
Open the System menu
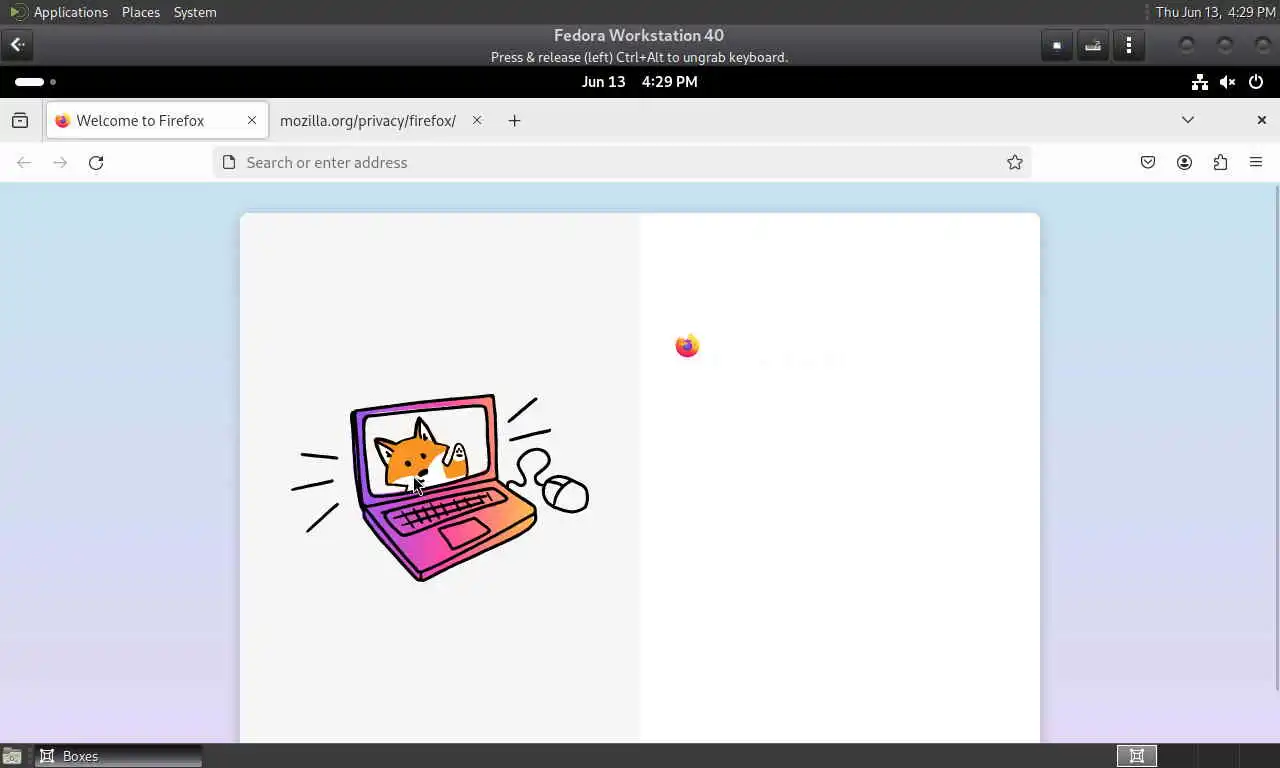click(x=195, y=12)
